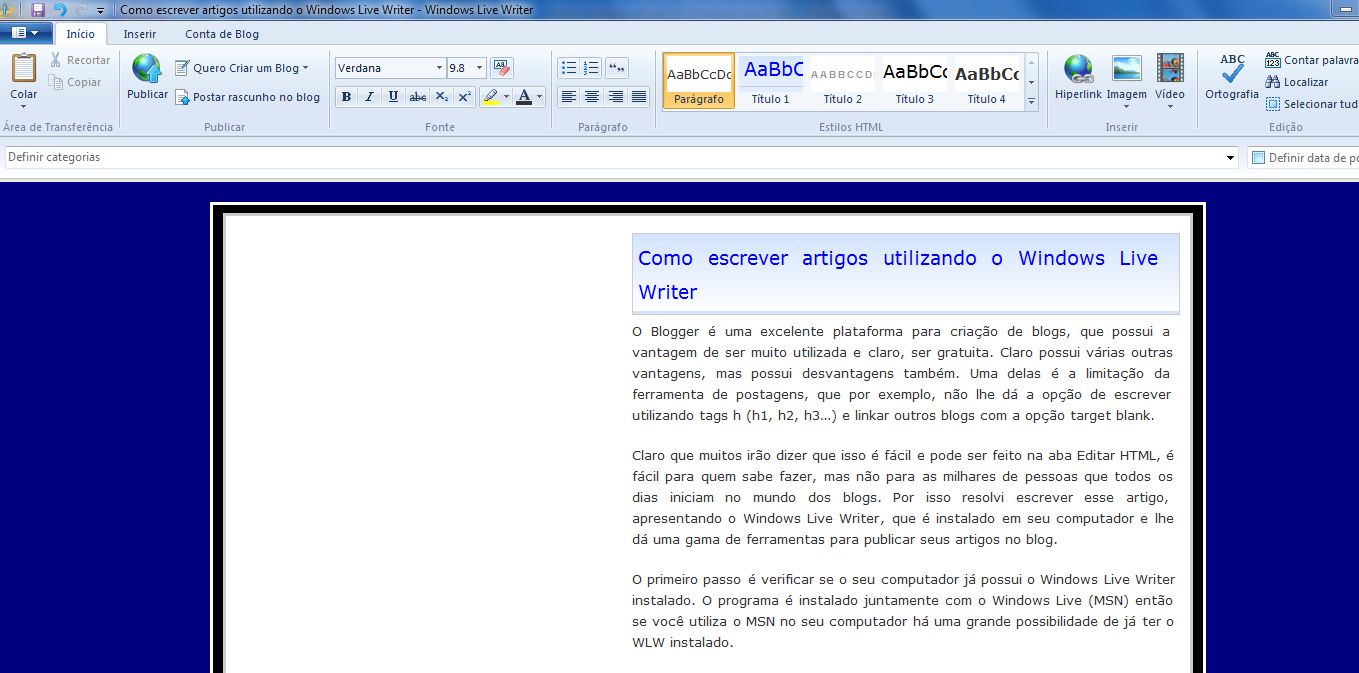
Task: Click the Ortografia spell check icon
Action: point(1232,68)
